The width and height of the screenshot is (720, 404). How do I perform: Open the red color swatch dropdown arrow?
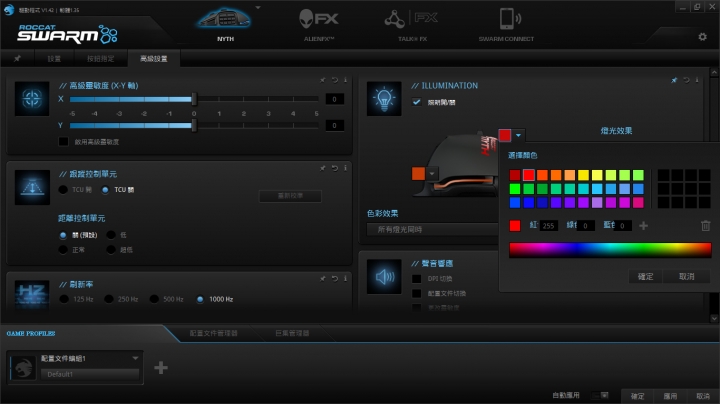coord(518,135)
